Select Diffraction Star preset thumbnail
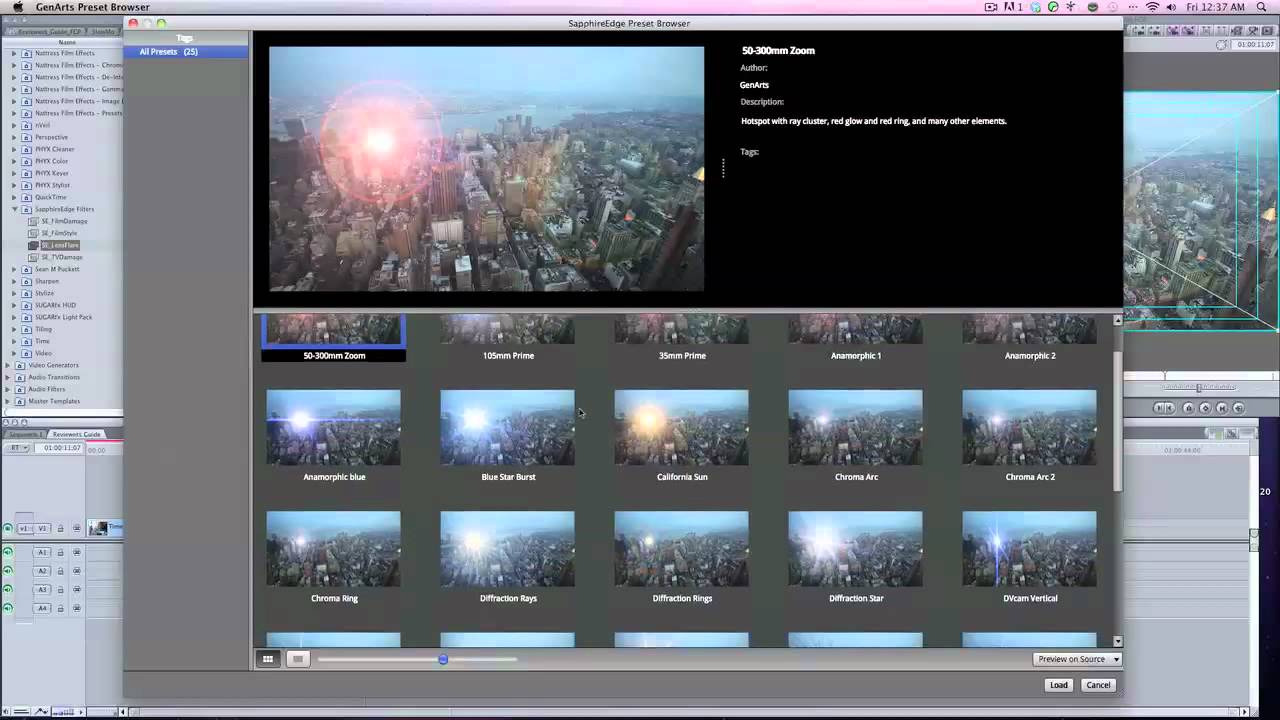Screen dimensions: 1280x720 (856, 549)
